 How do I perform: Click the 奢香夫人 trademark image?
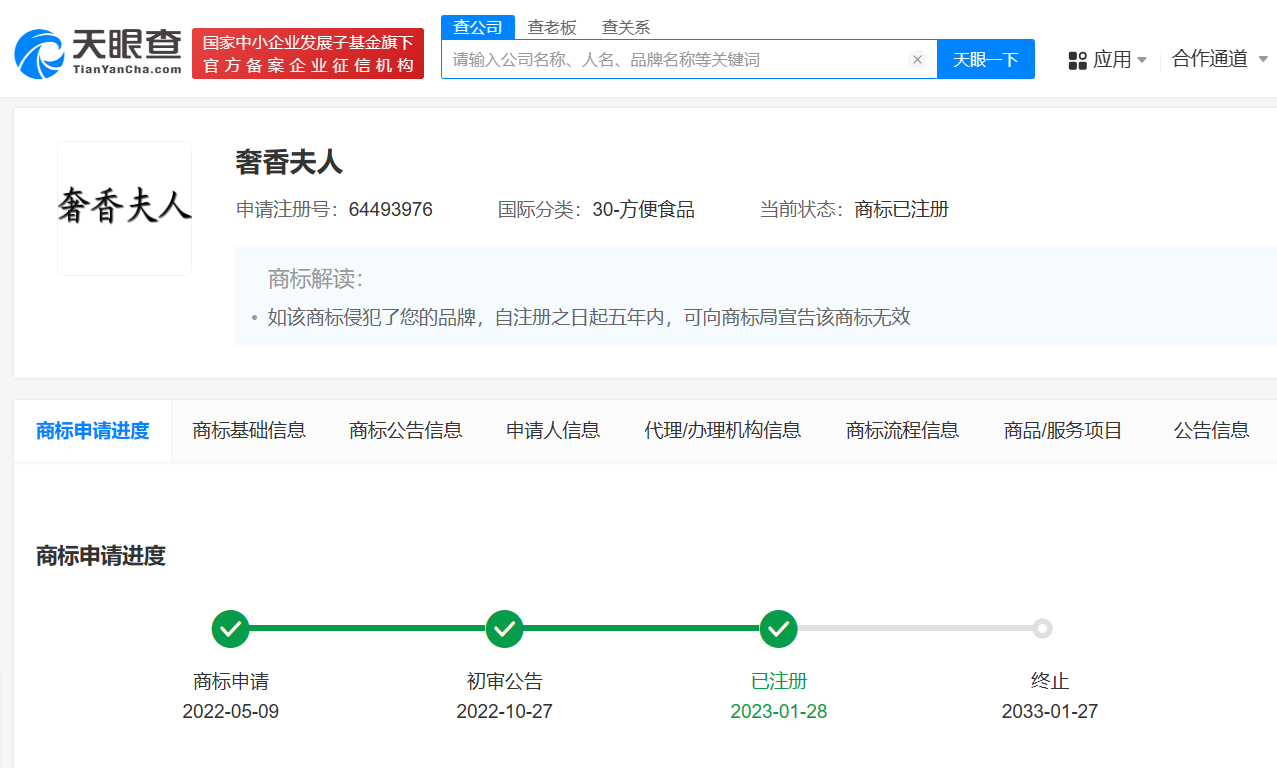tap(124, 208)
